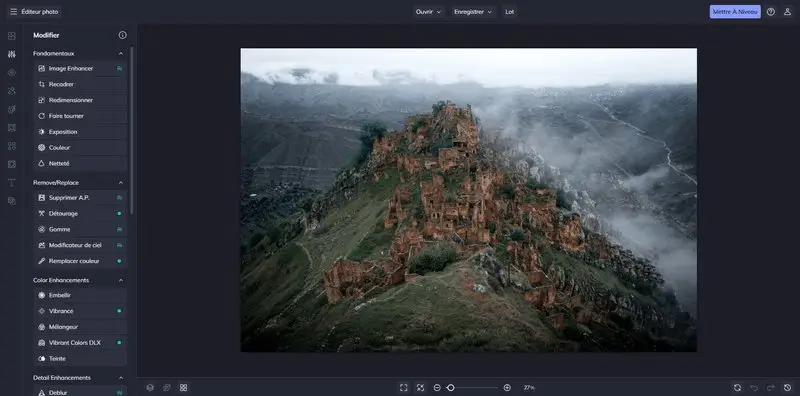Select the Faire tourner rotate tool

(x=81, y=116)
